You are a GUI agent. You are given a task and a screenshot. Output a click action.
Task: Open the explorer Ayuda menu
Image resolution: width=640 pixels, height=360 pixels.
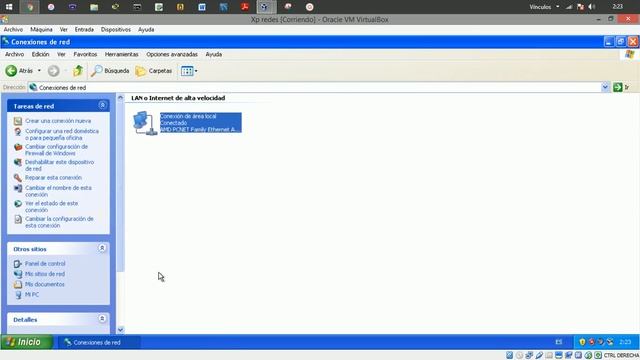tap(213, 54)
